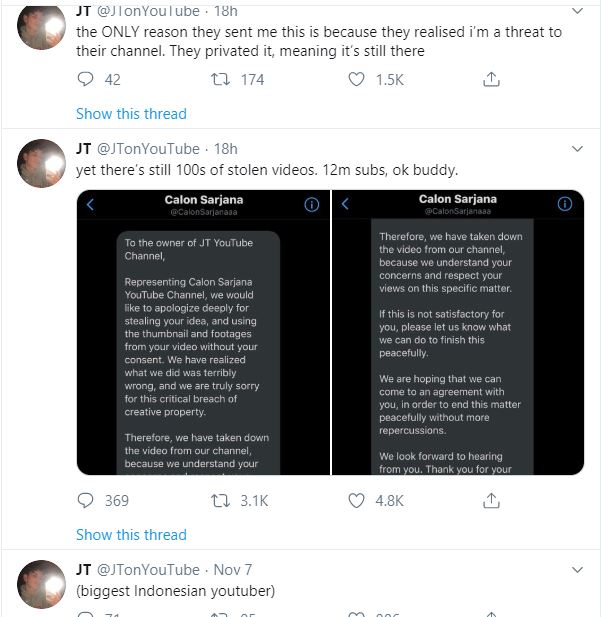Open the left Calon Sarjana message screenshot
601x617 pixels.
203,333
